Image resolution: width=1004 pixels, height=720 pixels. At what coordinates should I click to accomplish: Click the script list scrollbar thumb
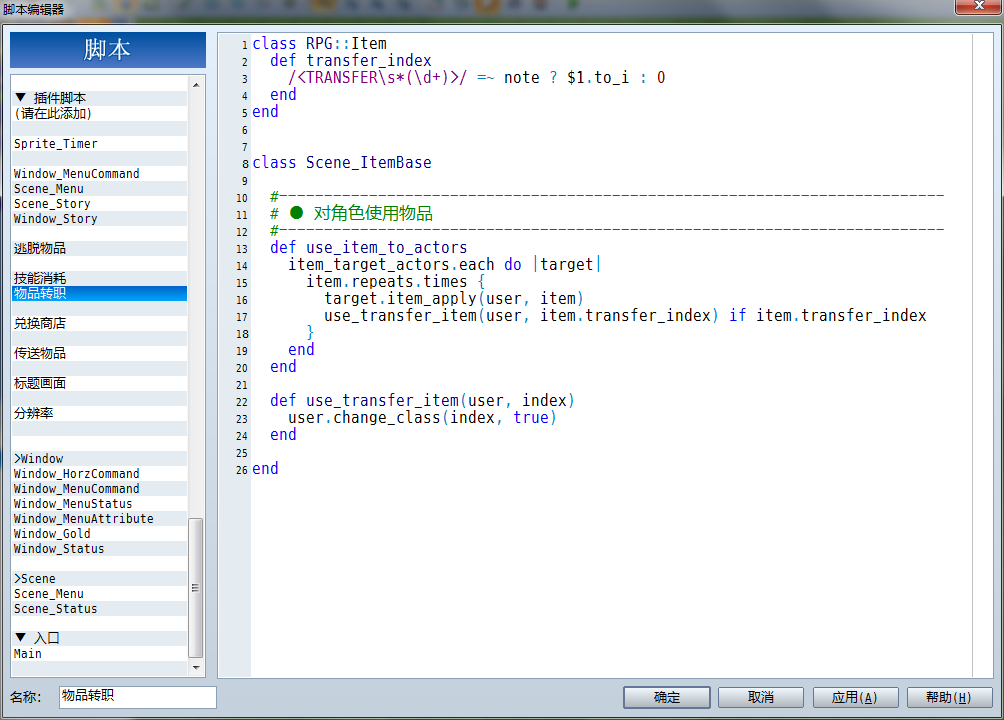point(196,587)
